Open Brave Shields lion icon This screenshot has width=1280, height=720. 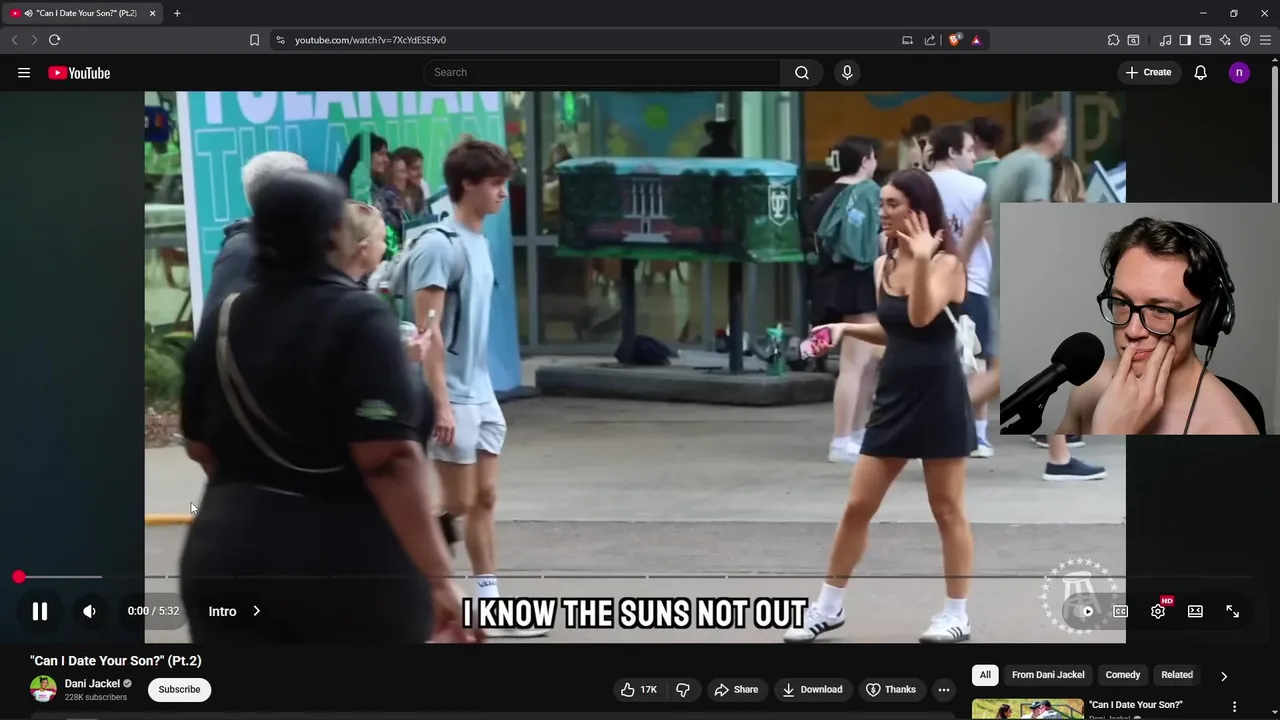click(955, 40)
